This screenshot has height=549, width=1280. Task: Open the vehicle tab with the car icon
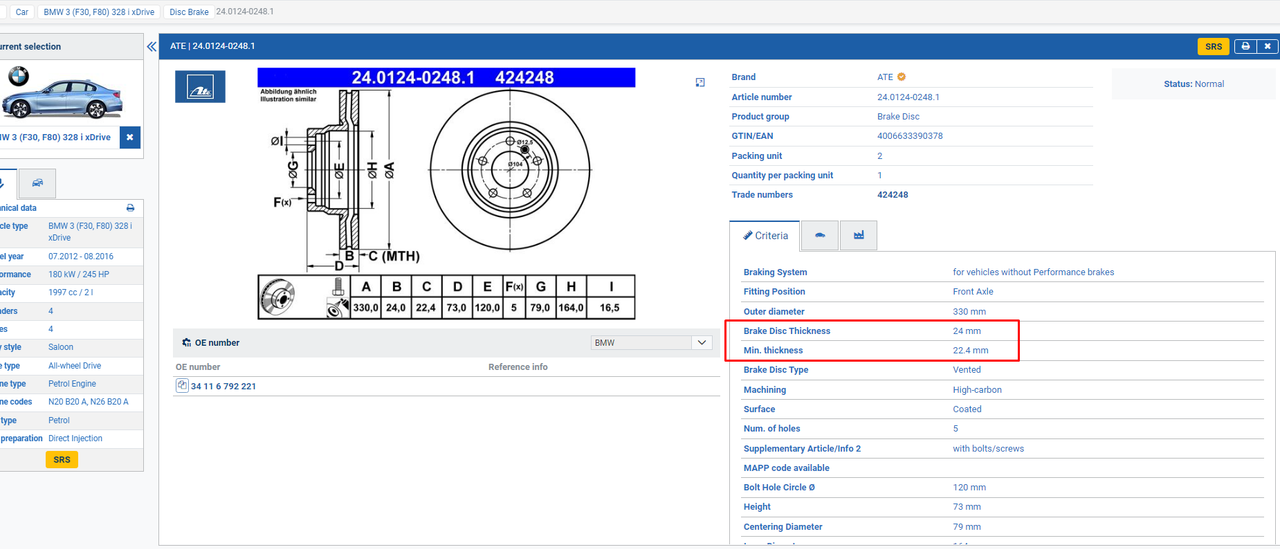point(37,183)
